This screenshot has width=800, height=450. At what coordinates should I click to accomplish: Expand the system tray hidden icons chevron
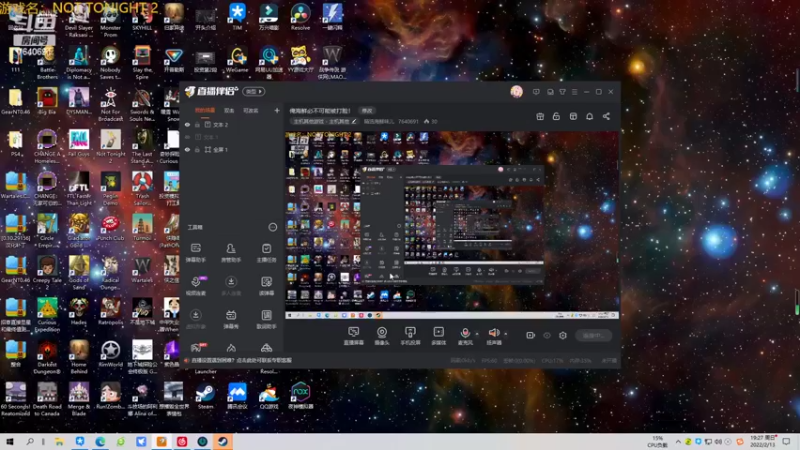(x=678, y=442)
